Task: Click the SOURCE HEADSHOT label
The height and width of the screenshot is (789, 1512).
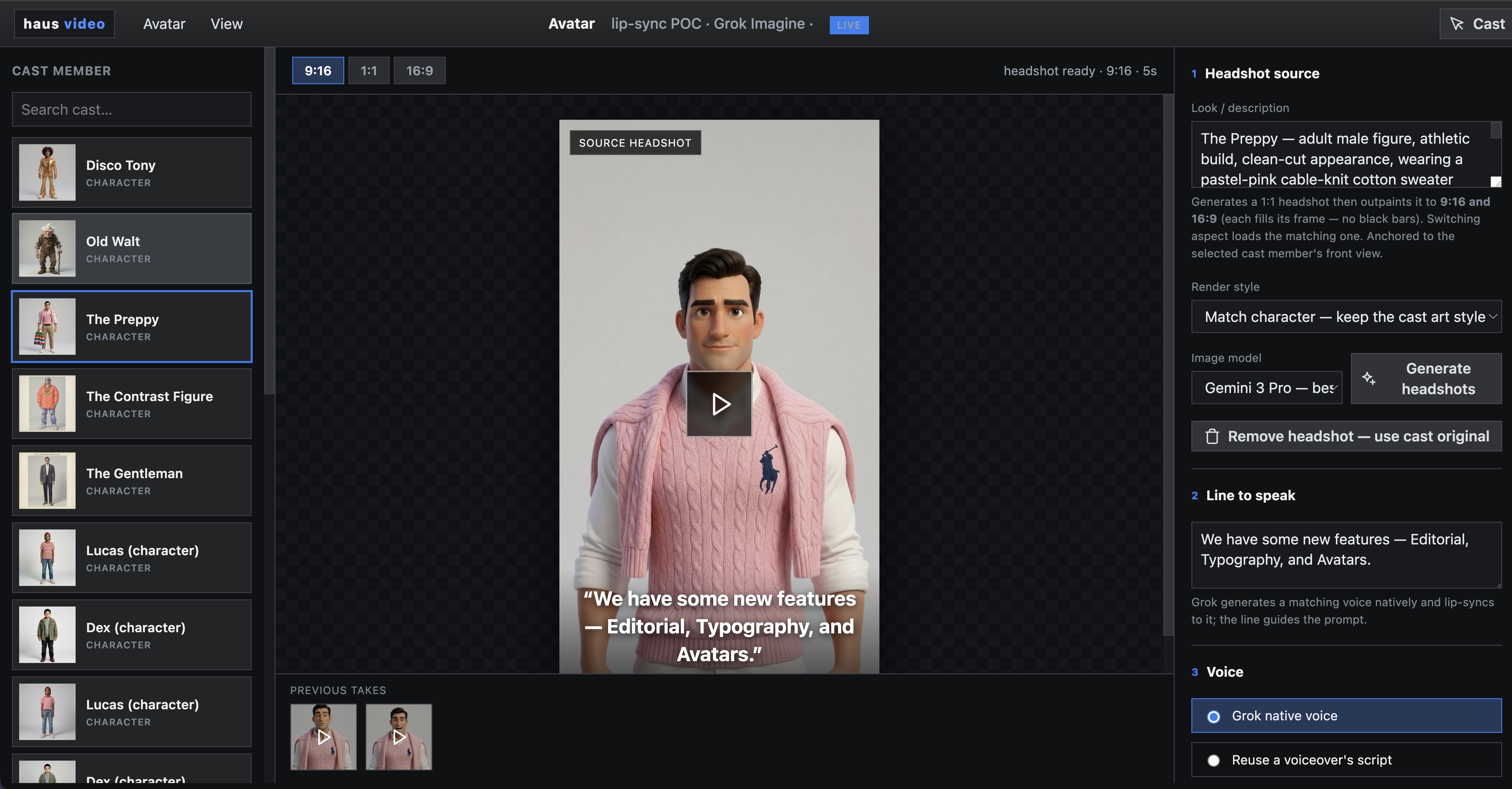Action: pyautogui.click(x=635, y=142)
